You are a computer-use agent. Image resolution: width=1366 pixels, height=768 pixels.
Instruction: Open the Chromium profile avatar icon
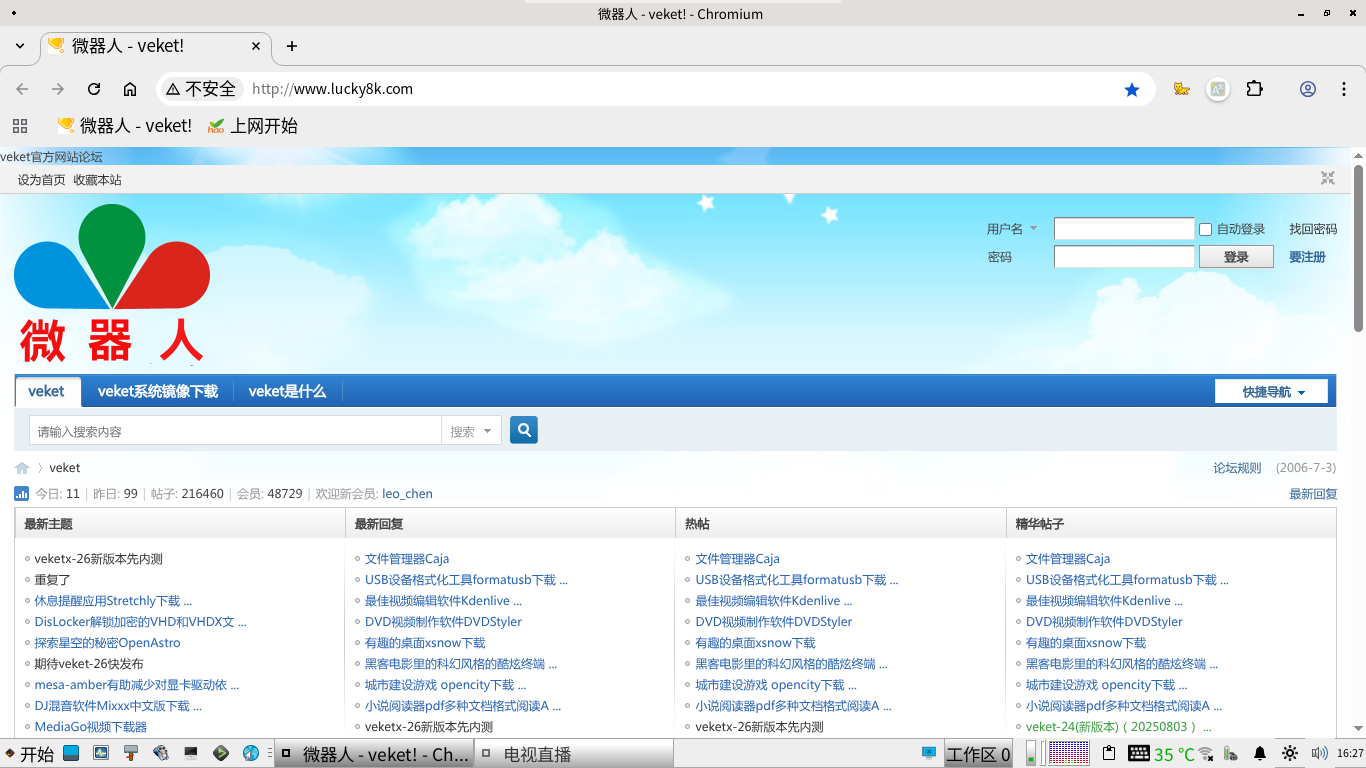click(1308, 89)
